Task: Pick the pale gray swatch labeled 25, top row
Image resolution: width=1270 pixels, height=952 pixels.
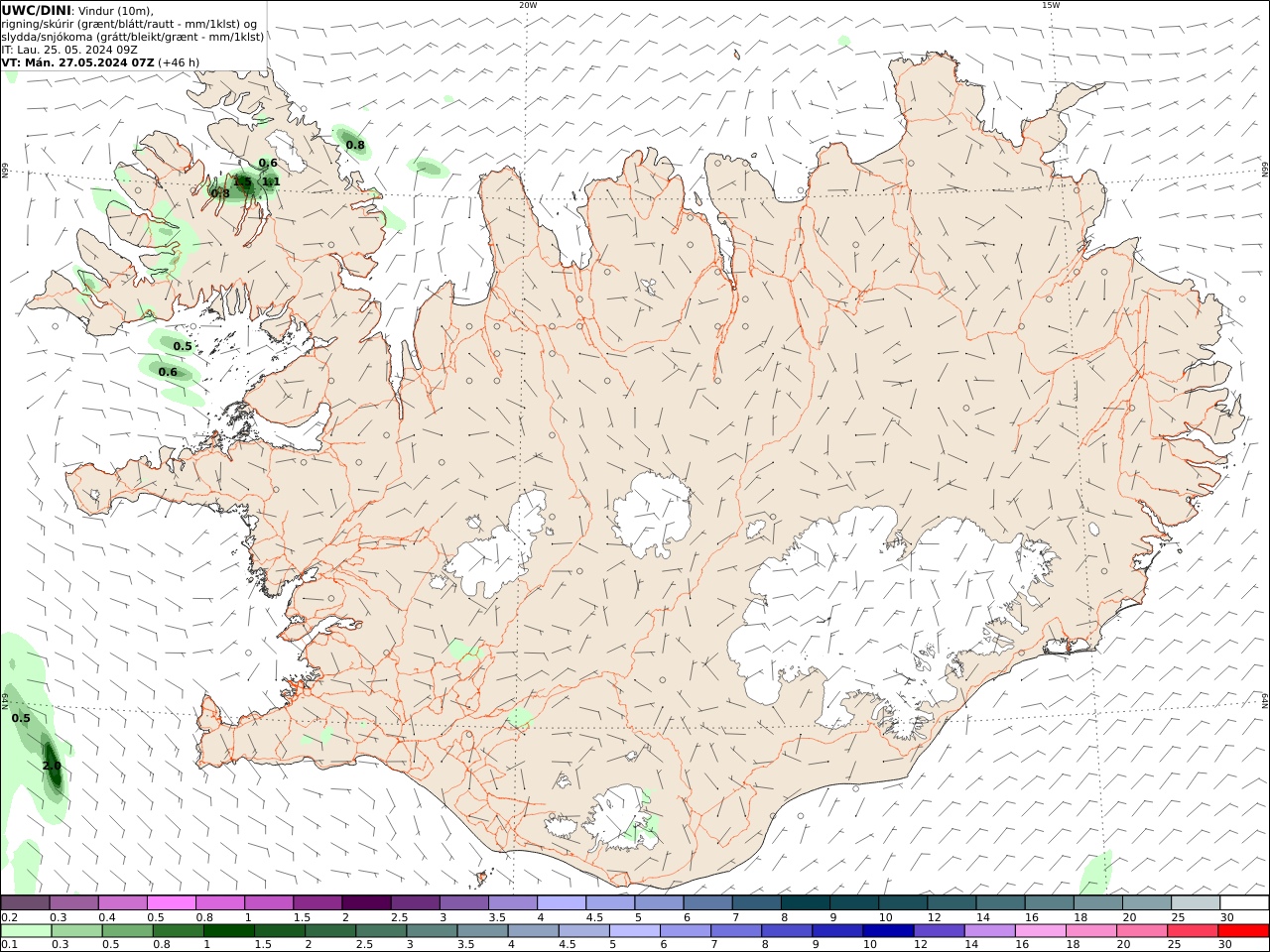Action: 1196,902
